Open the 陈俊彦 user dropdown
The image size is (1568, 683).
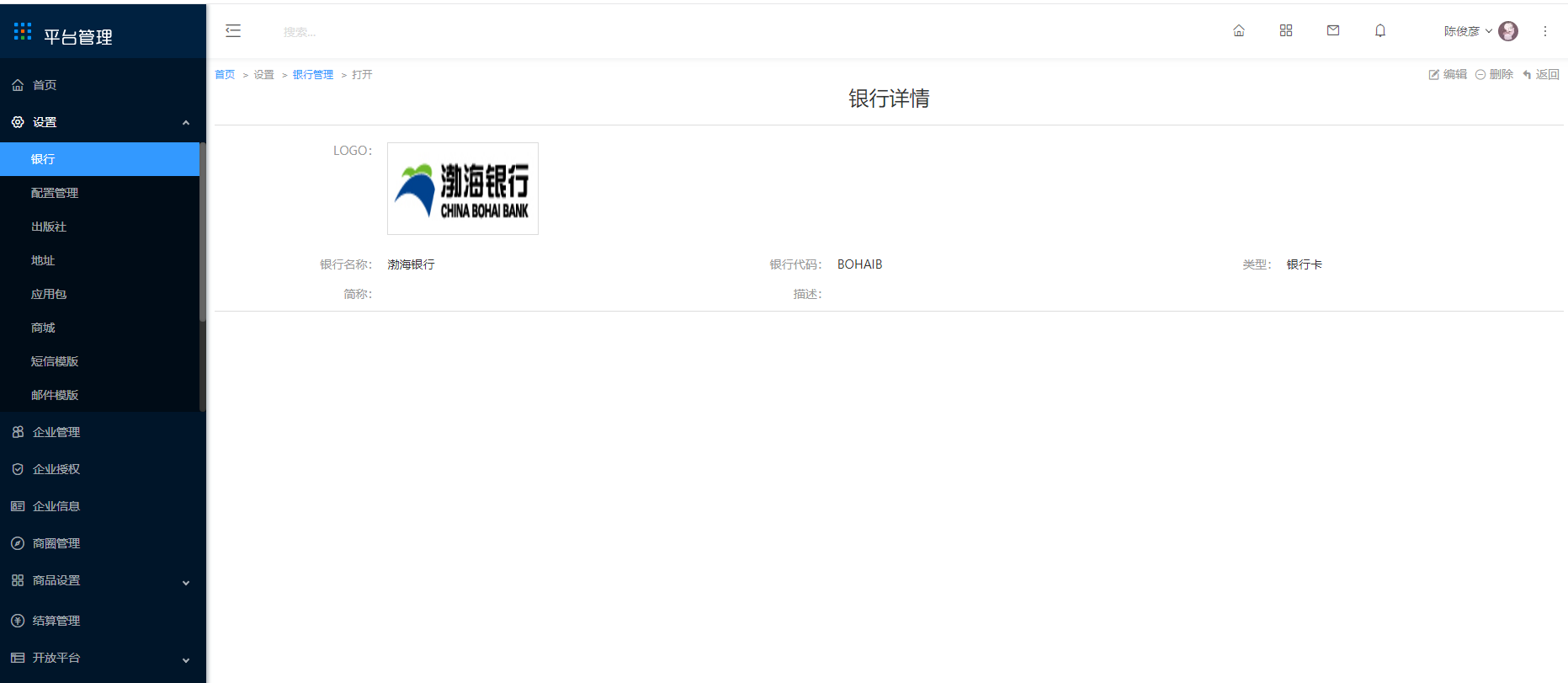tap(1468, 31)
